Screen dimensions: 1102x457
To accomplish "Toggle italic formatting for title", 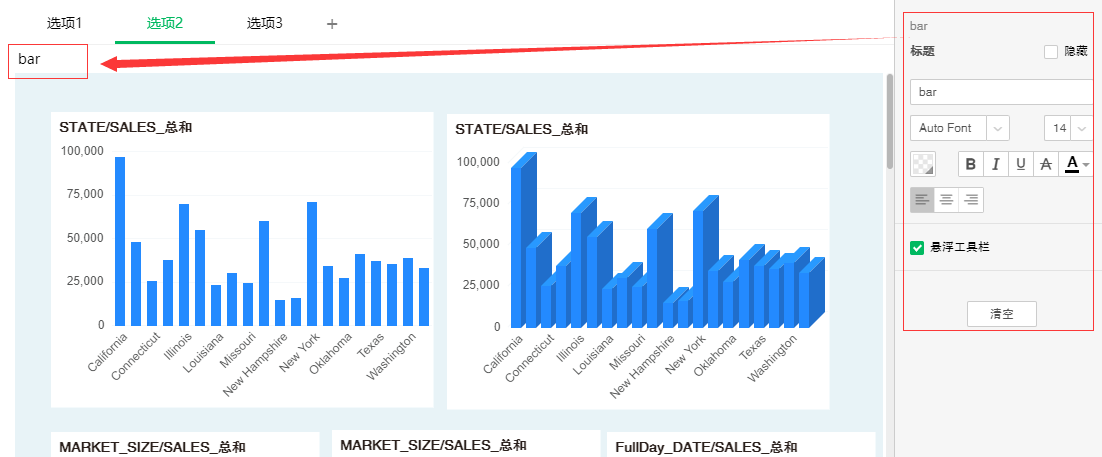I will pyautogui.click(x=996, y=164).
